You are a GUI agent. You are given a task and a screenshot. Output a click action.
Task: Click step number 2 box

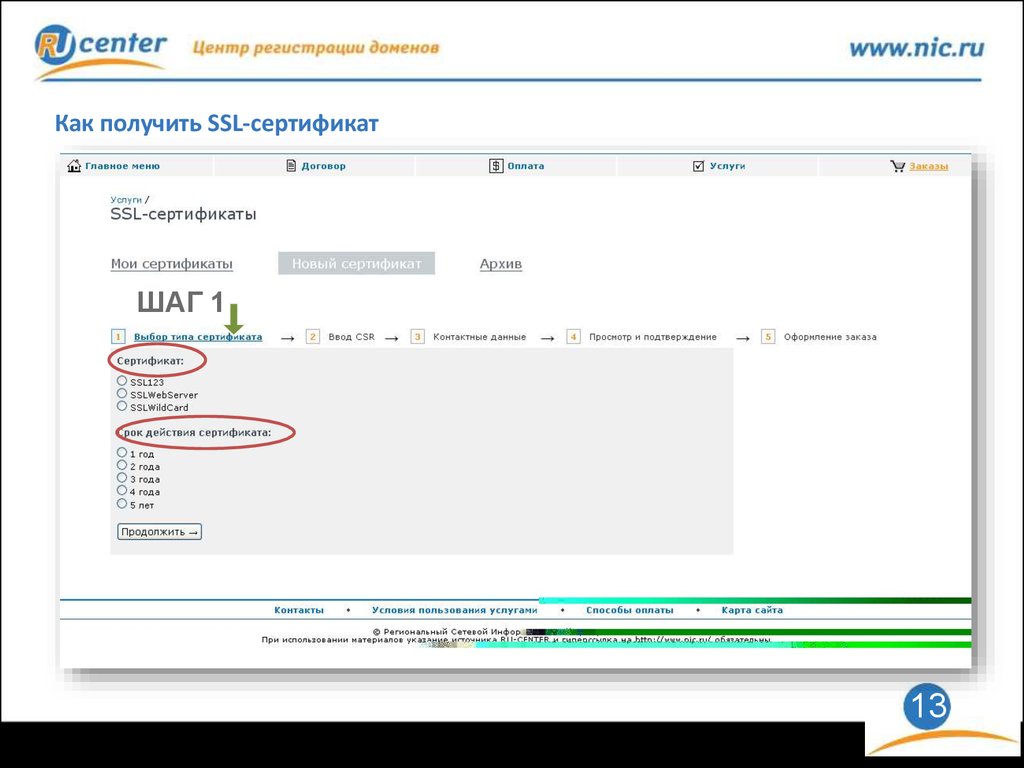coord(313,337)
